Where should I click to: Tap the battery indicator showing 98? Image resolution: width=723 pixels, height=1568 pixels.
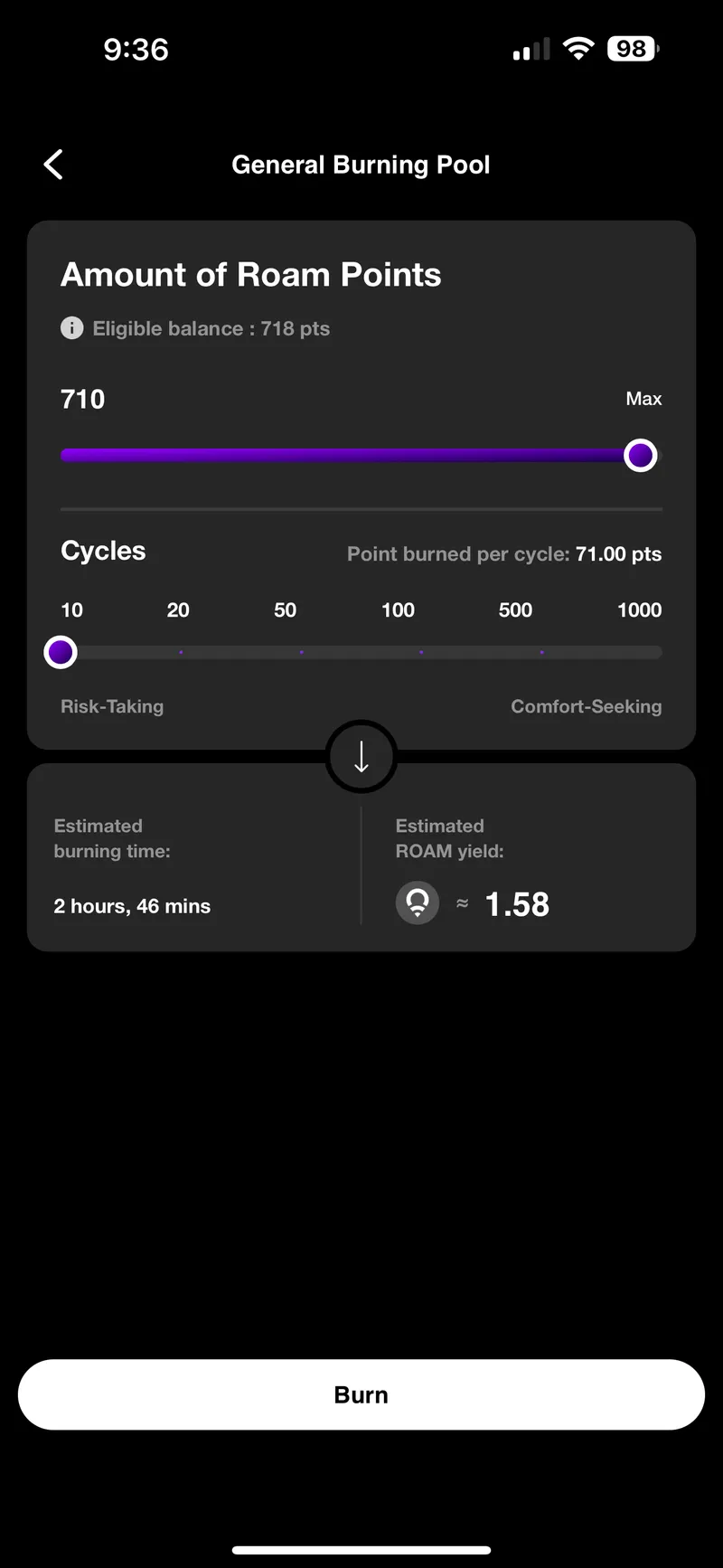coord(634,49)
